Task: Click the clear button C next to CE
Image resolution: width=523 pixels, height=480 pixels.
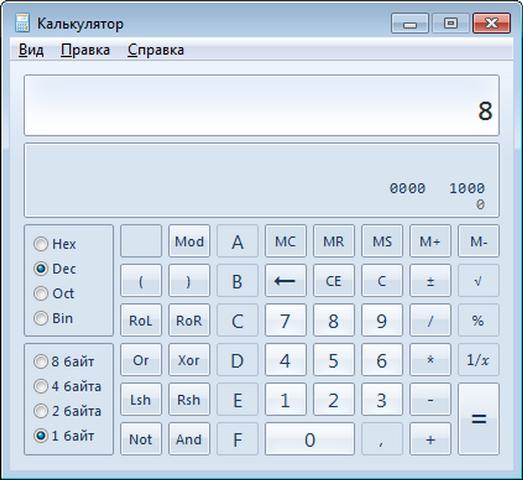Action: [x=382, y=281]
